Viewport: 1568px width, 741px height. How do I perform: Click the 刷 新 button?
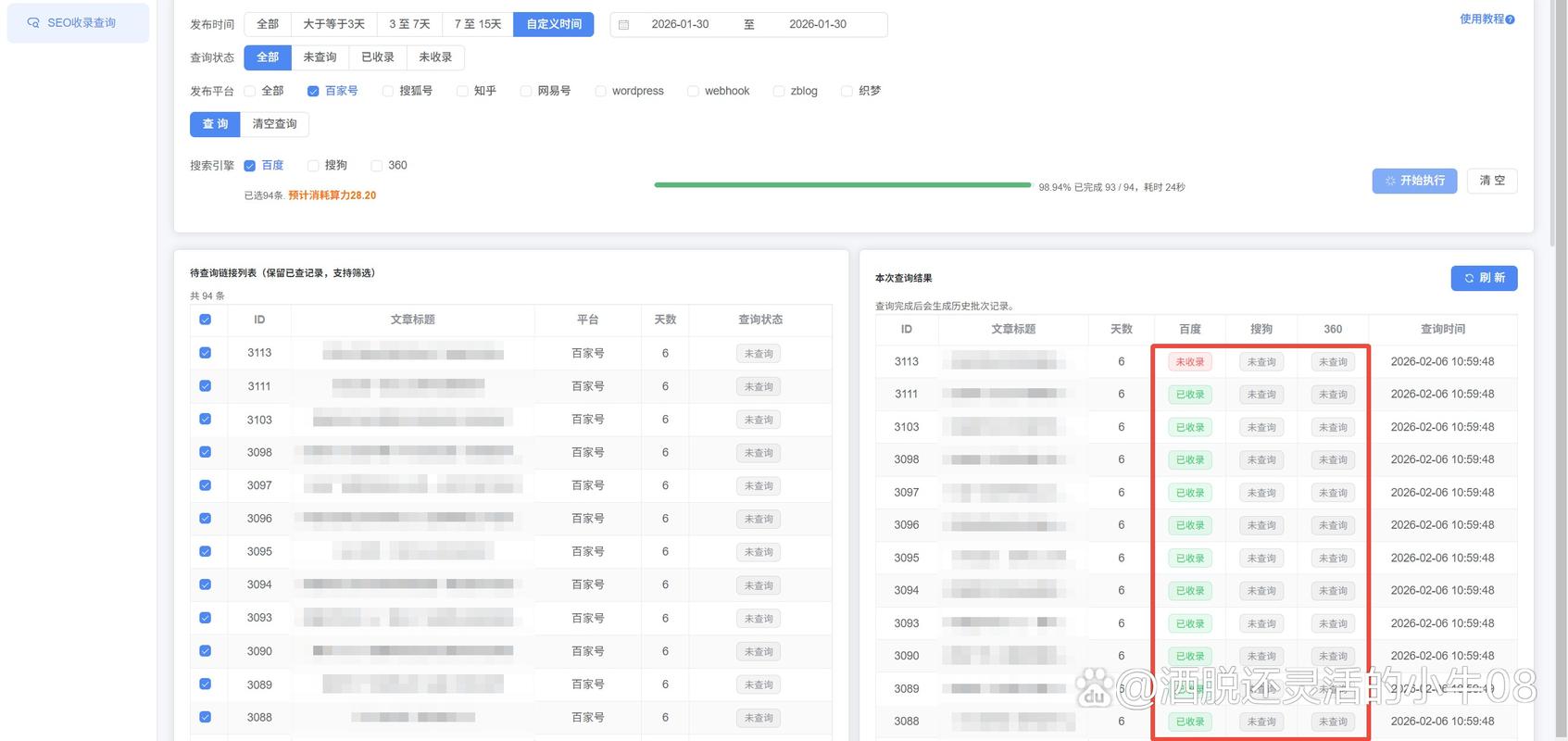(x=1484, y=278)
